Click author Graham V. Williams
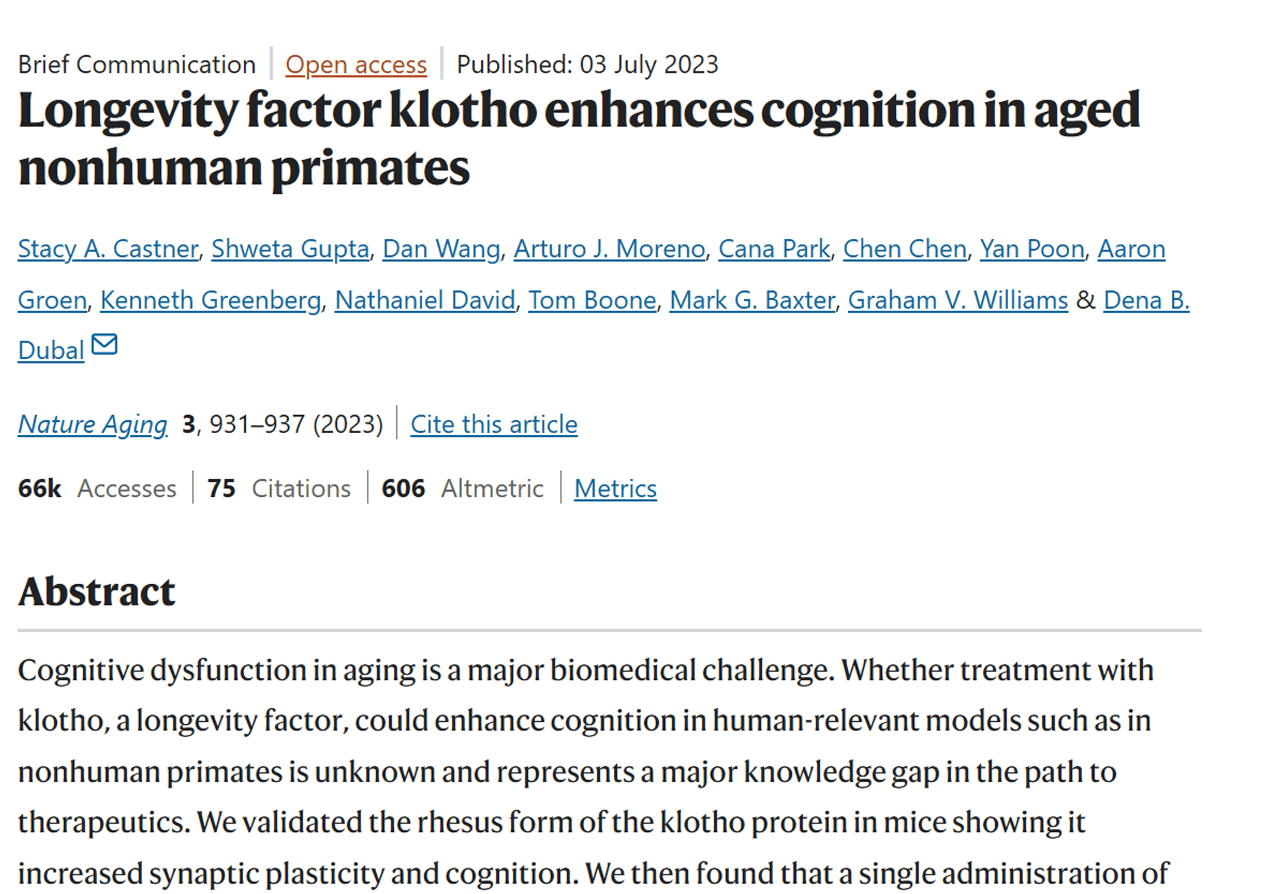This screenshot has width=1267, height=894. coord(958,300)
